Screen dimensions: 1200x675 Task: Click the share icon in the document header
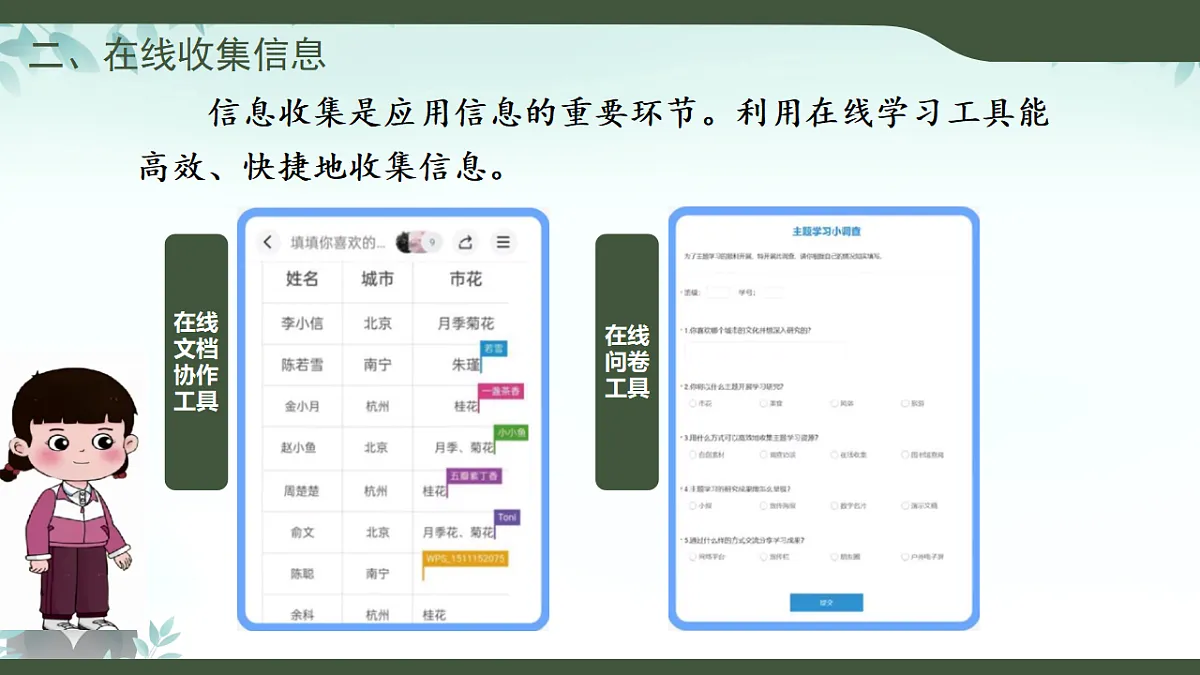465,242
